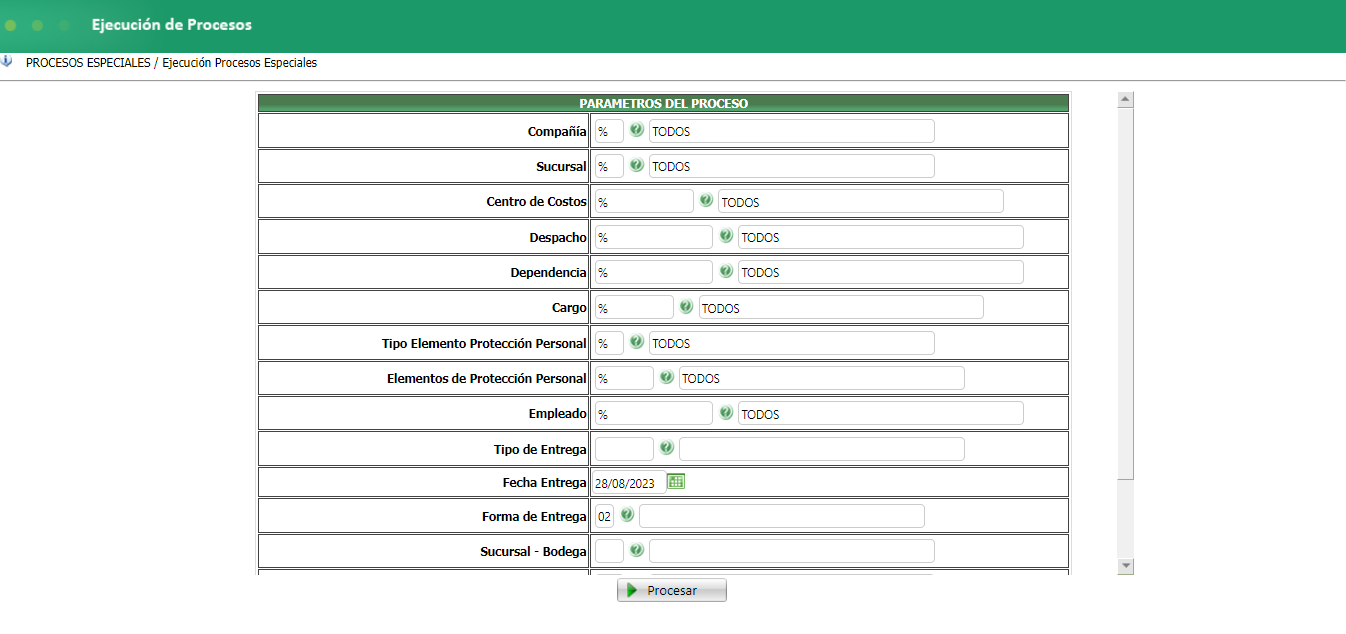Open Elementos de Protección Personal lookup icon

(x=667, y=377)
